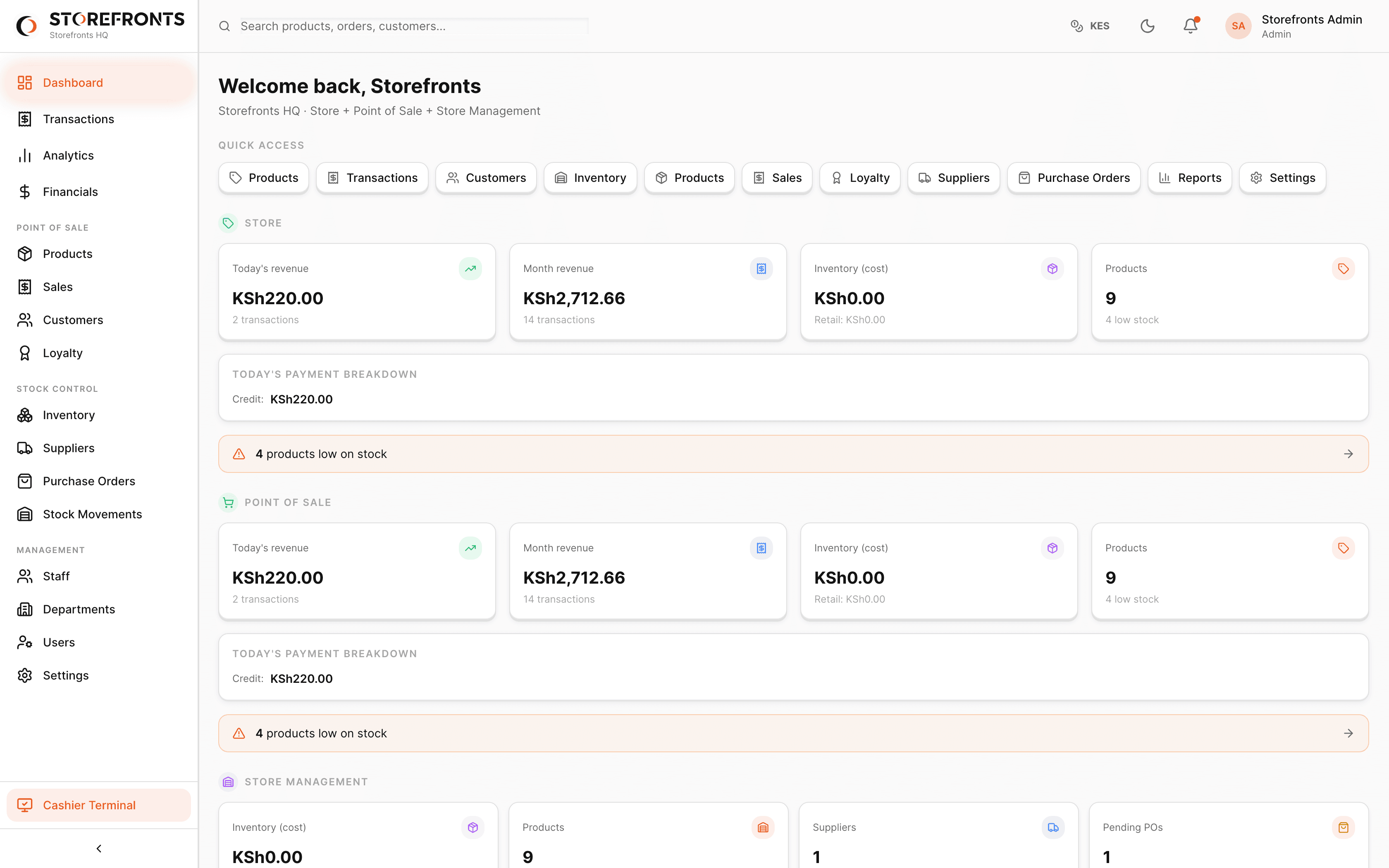
Task: Select the Suppliers quick access item
Action: click(x=953, y=177)
